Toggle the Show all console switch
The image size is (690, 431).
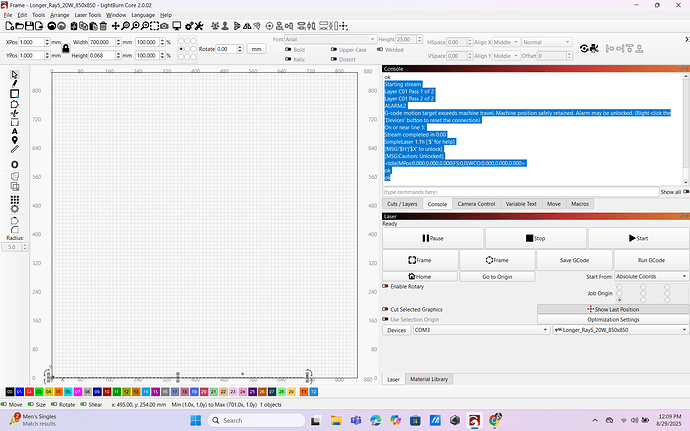[x=686, y=192]
